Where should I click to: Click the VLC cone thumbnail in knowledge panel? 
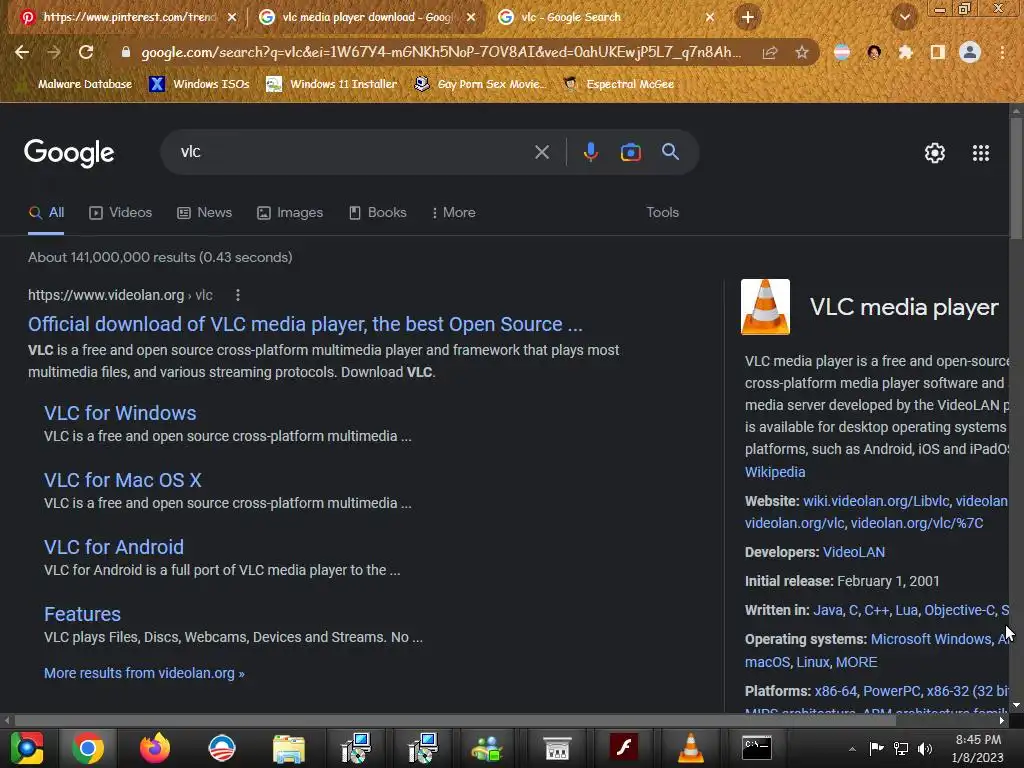(x=765, y=307)
